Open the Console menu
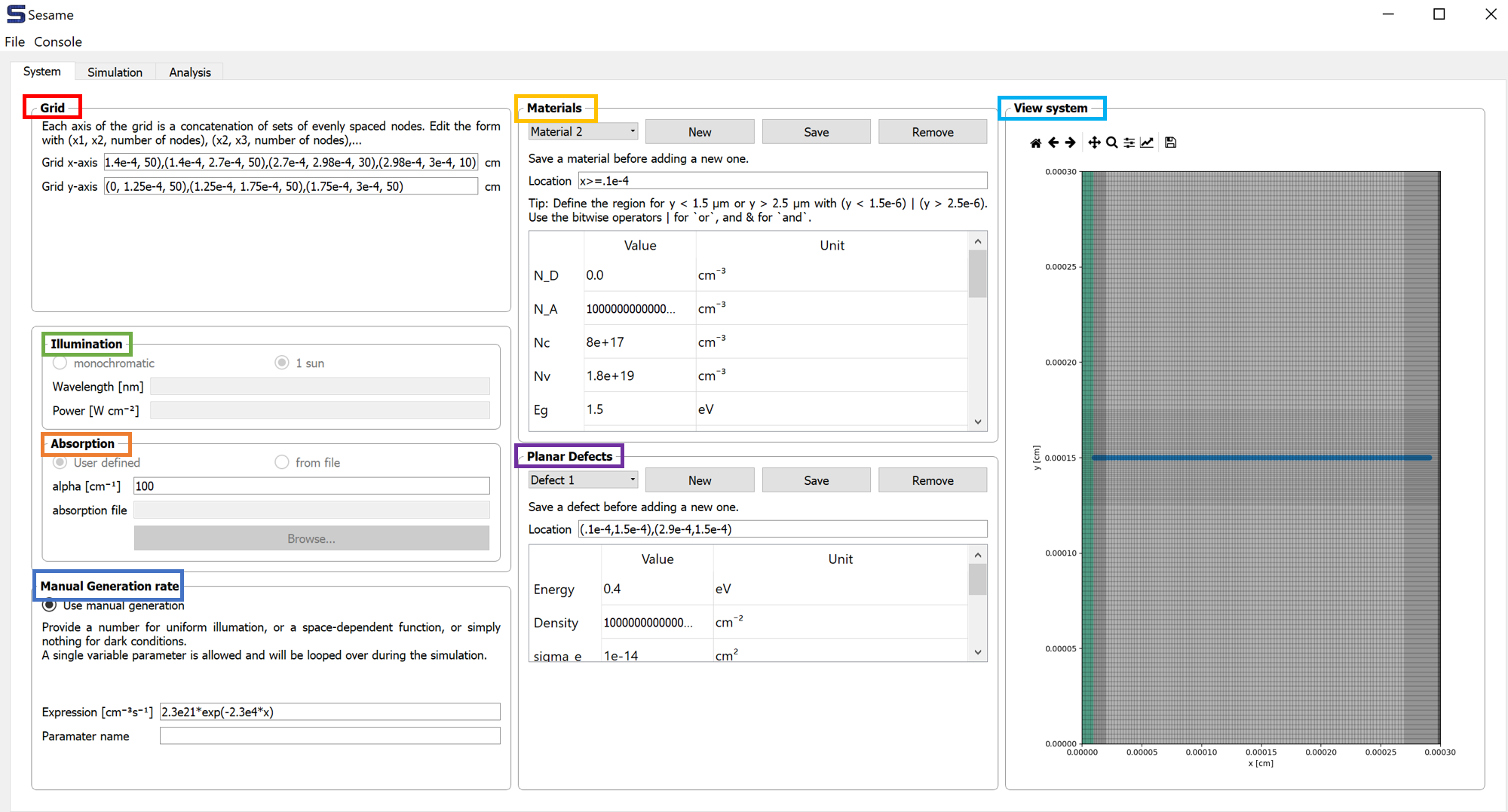Screen dimensions: 1508x812 58,41
